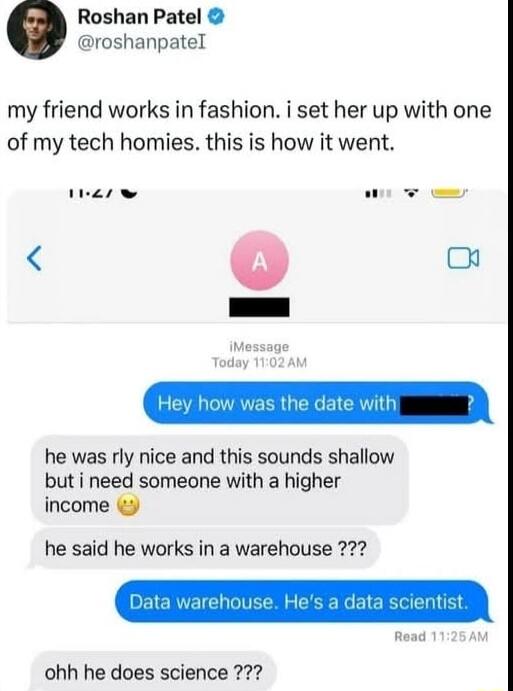Click the "iMessage Today 11:02 AM" timestamp

259,355
